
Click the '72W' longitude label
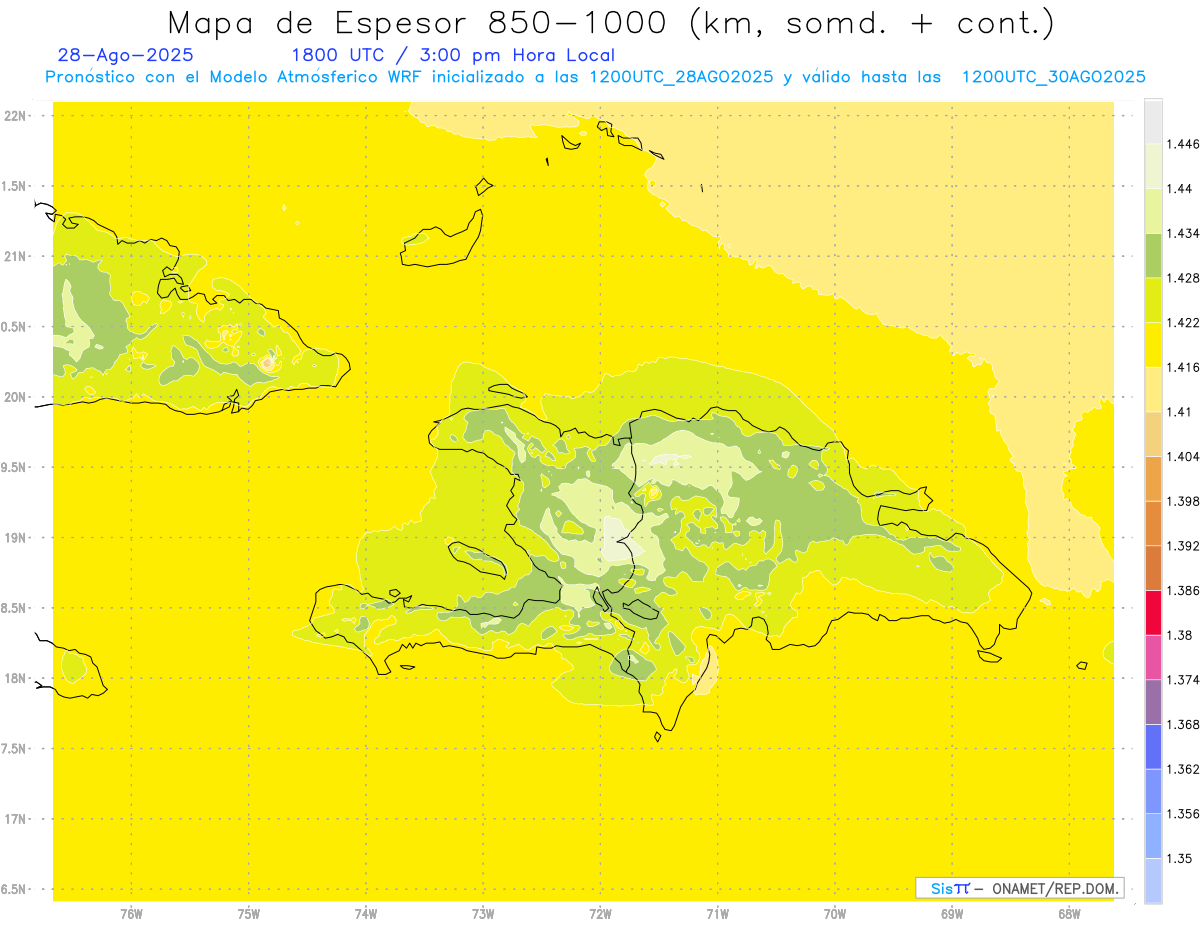coord(600,914)
